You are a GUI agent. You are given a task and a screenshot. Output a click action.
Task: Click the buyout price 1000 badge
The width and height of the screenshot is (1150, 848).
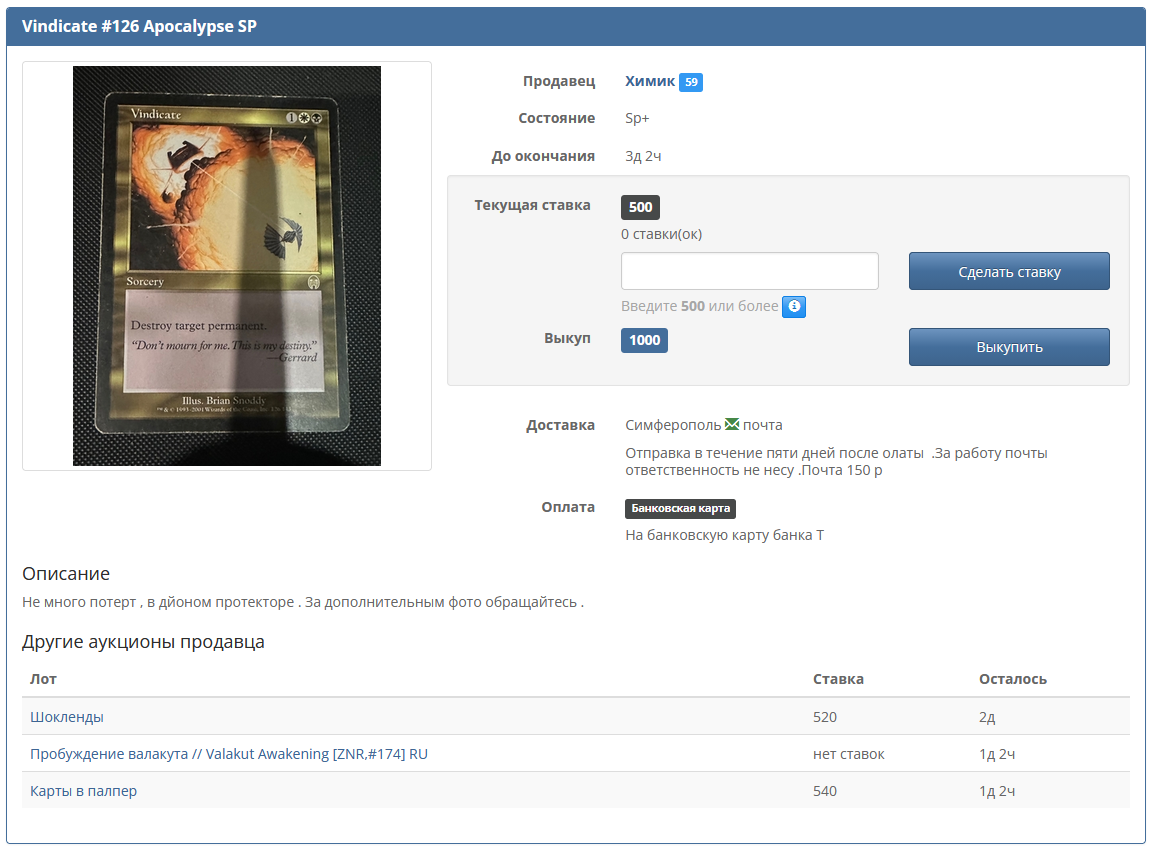[x=645, y=340]
